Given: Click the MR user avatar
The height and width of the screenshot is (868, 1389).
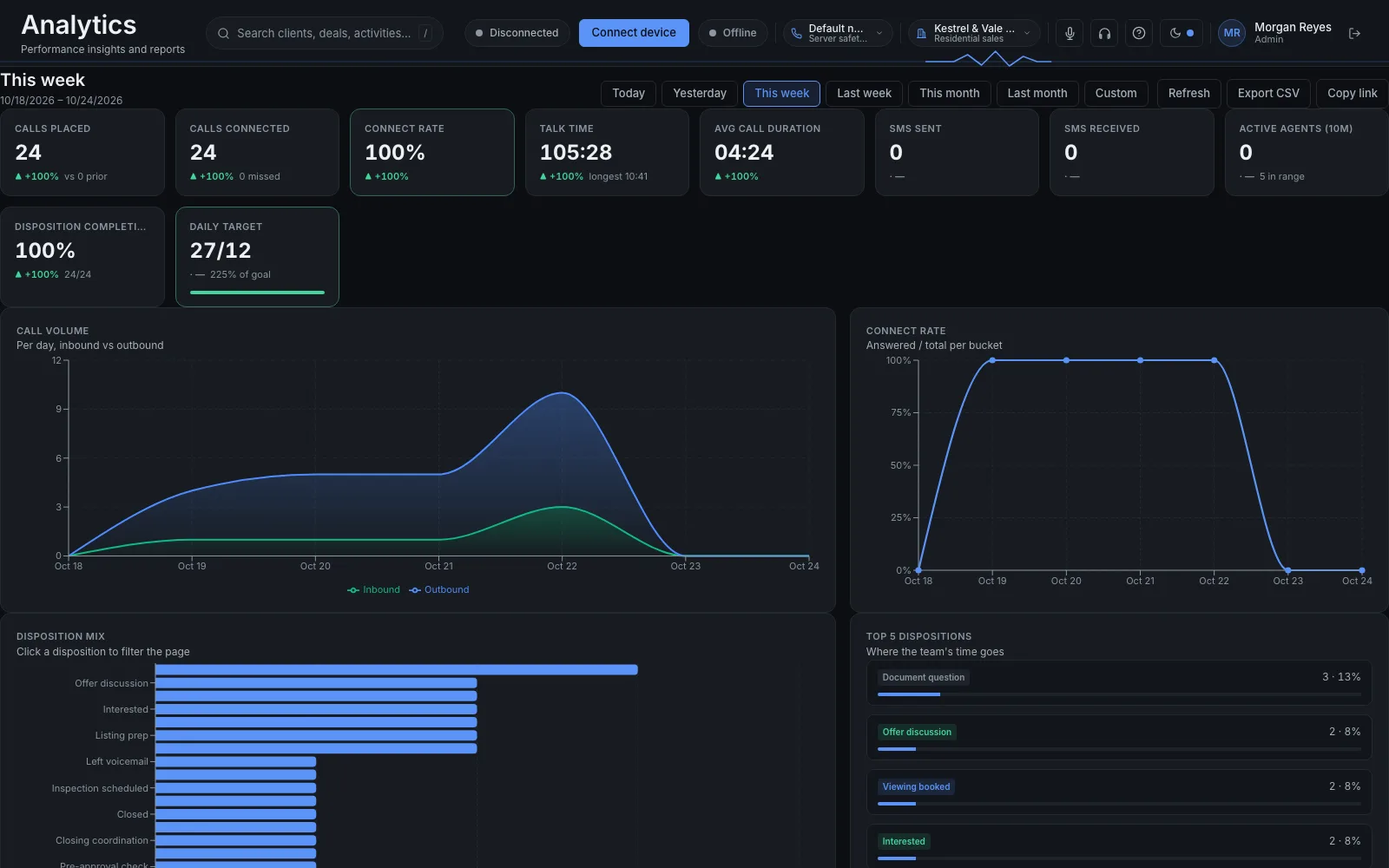Looking at the screenshot, I should [1232, 33].
